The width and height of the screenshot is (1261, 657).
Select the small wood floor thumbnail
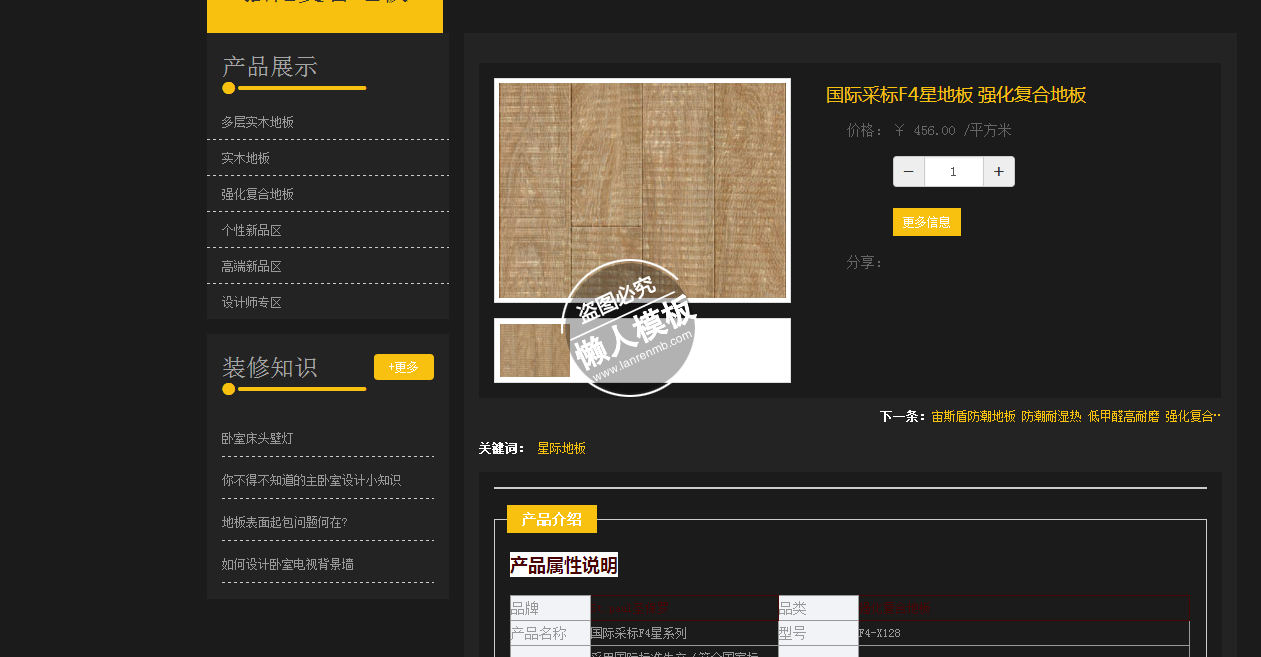[x=535, y=350]
